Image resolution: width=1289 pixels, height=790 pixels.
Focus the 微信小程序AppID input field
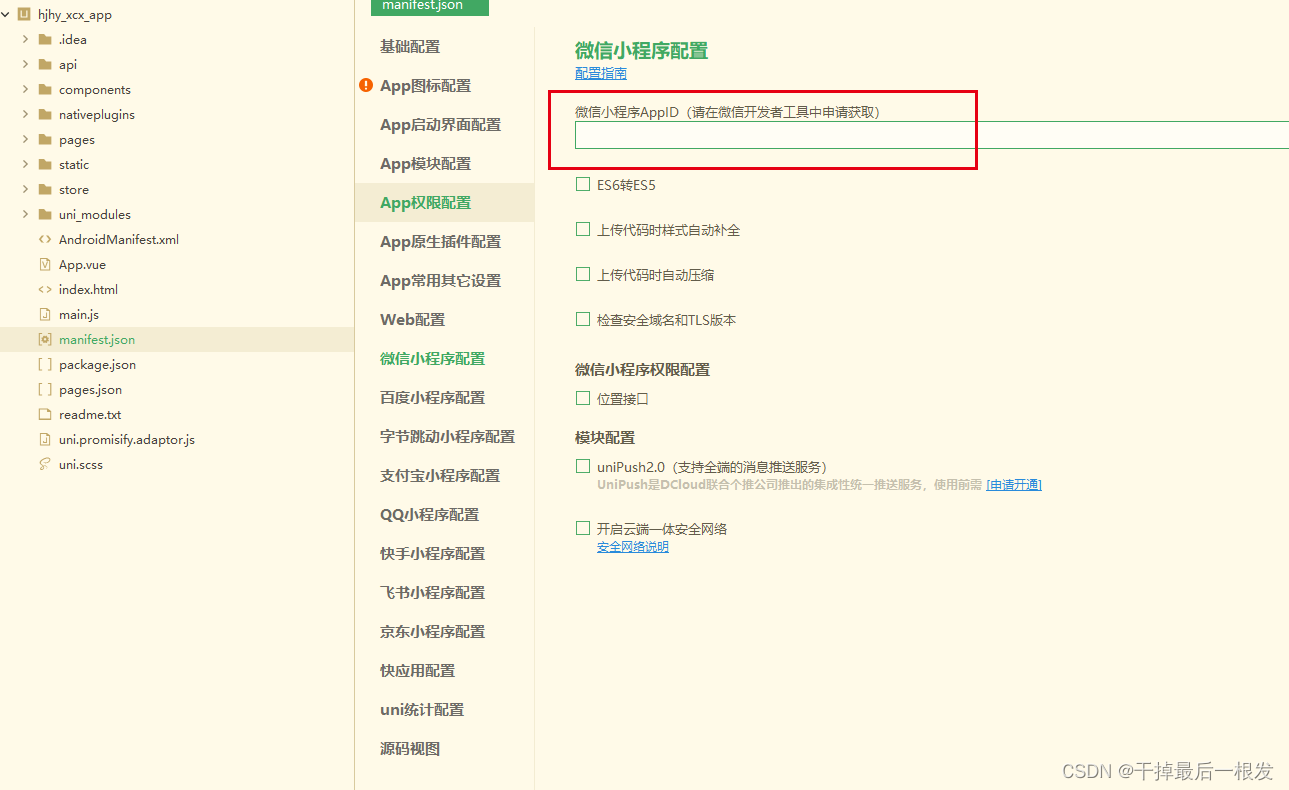pos(932,135)
